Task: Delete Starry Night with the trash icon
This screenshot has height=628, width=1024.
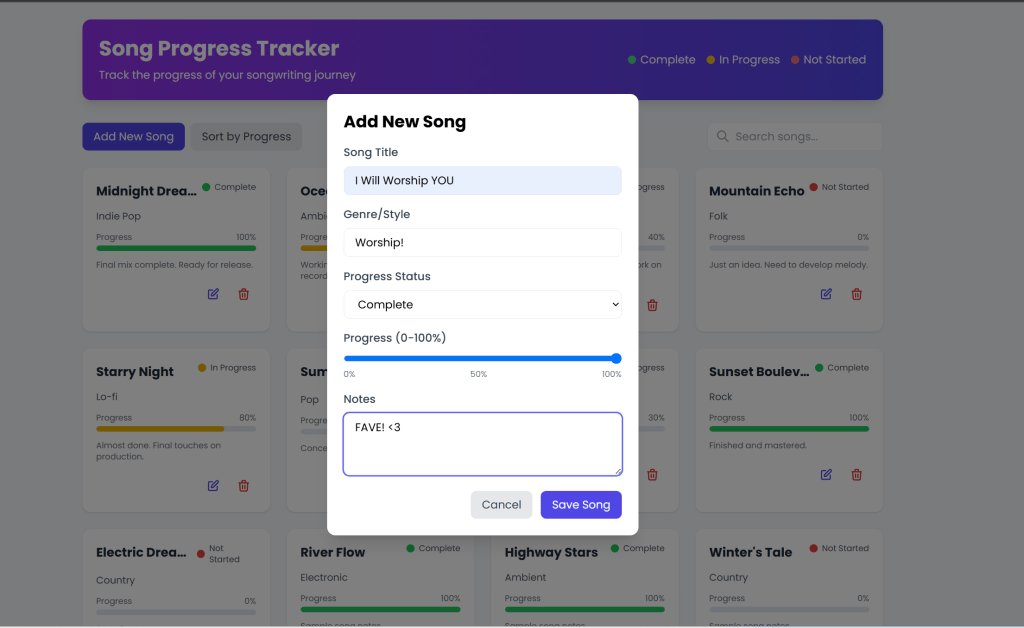Action: [x=243, y=485]
